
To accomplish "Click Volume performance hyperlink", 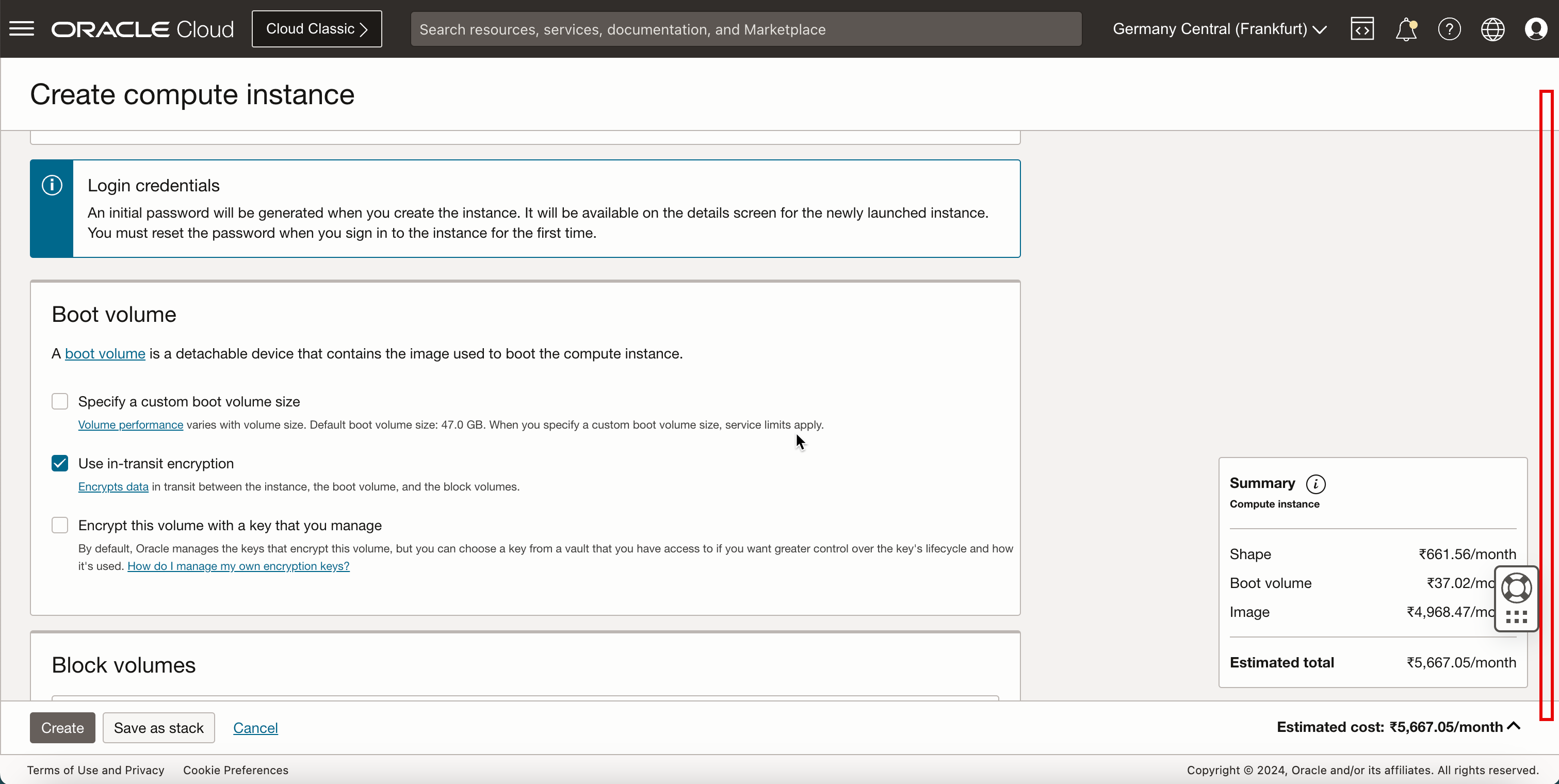I will (x=131, y=425).
